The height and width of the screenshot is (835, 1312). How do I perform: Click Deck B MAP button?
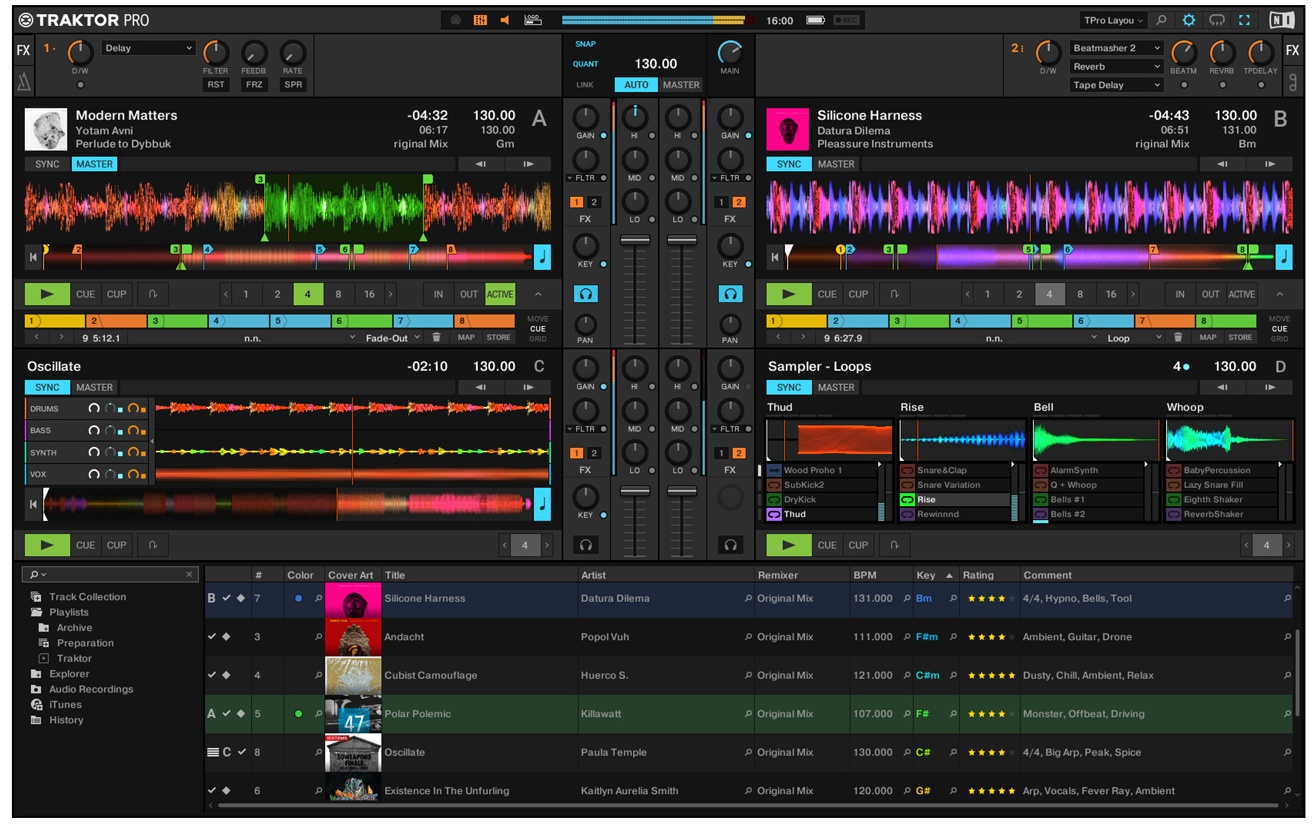pos(1208,338)
